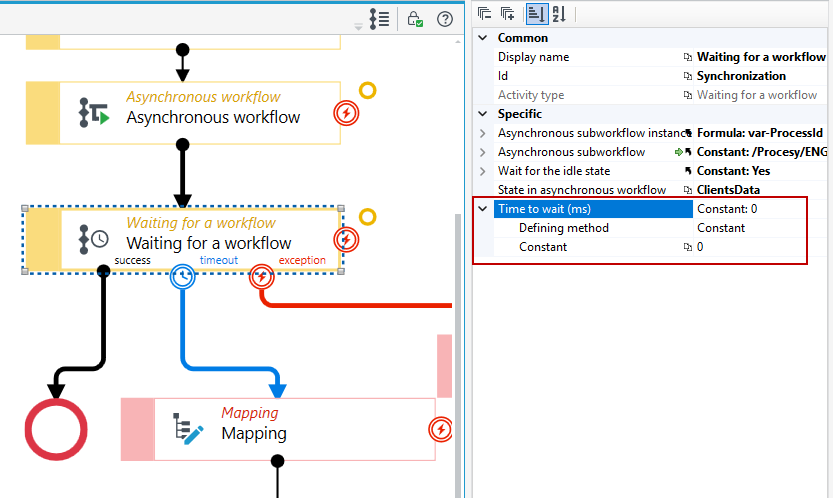Click the Formula: var-ProcessId value
The height and width of the screenshot is (498, 833).
point(761,133)
